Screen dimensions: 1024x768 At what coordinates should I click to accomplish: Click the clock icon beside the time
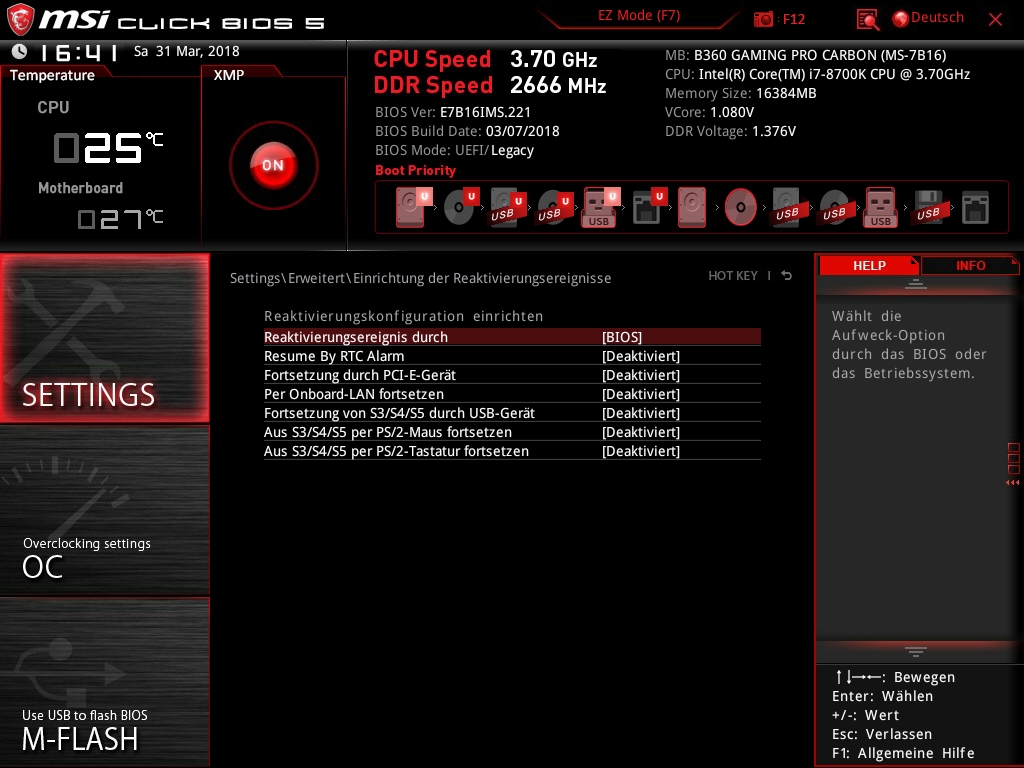(x=20, y=51)
